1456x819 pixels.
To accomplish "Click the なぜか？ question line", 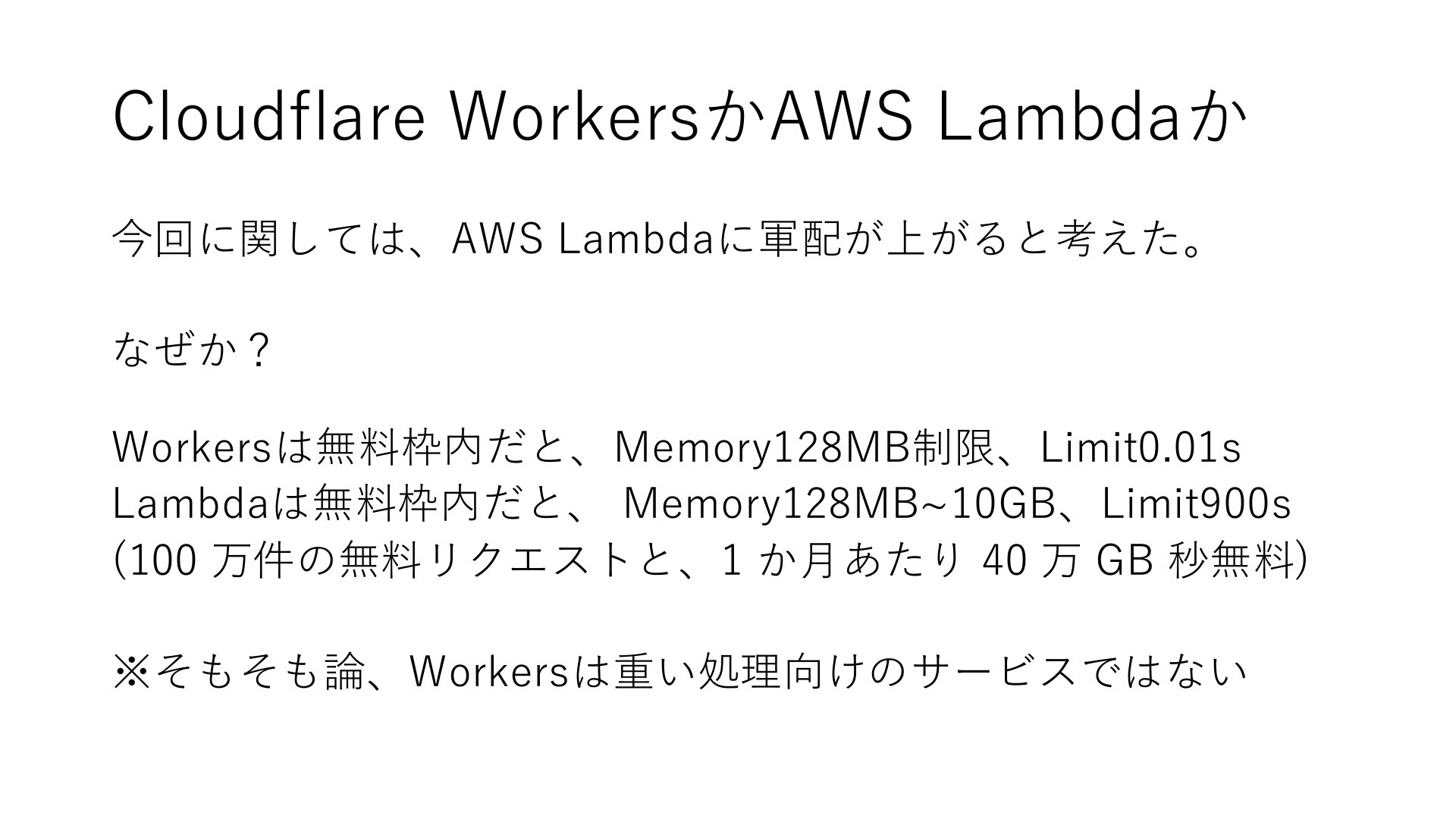I will (191, 350).
